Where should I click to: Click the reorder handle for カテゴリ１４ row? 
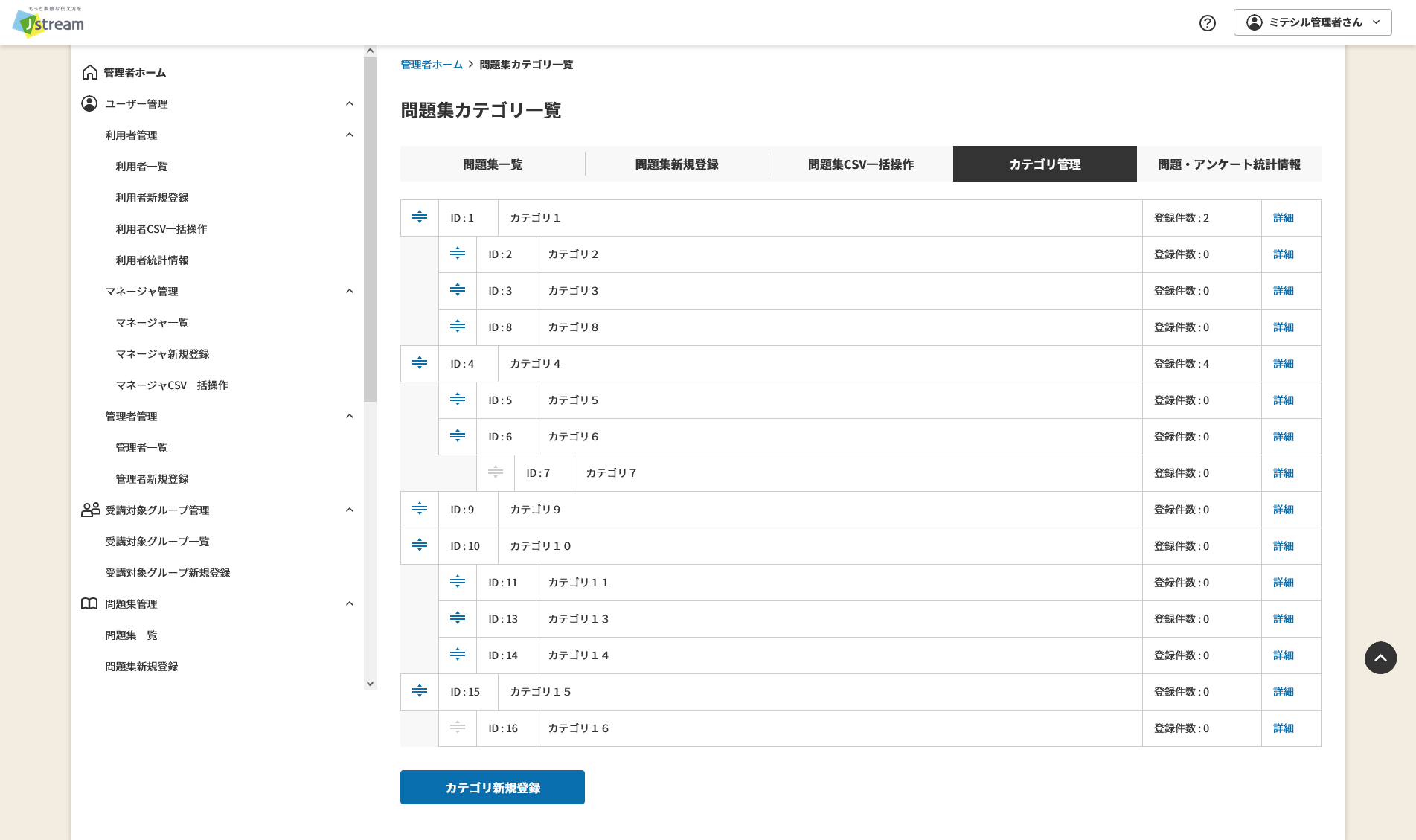(x=458, y=655)
